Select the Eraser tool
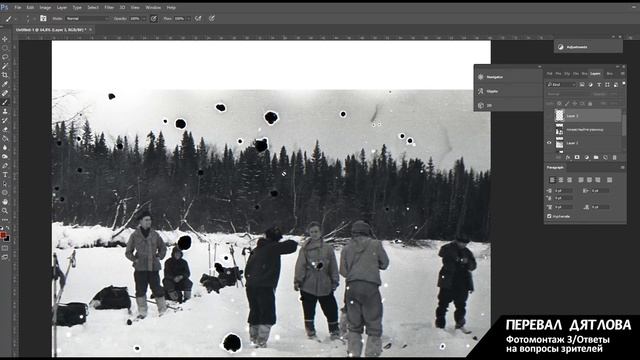Viewport: 640px width, 360px height. click(x=5, y=129)
